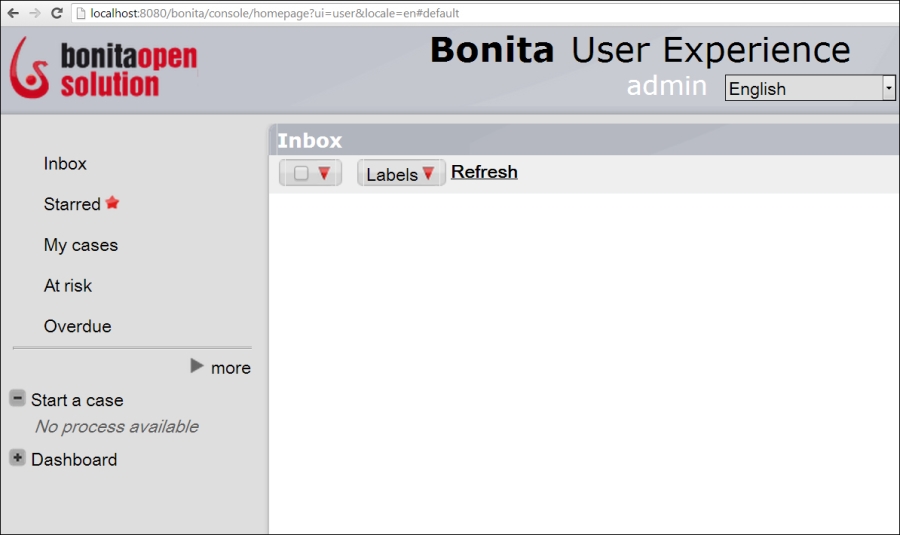Expand the Dashboard section
900x535 pixels.
17,458
